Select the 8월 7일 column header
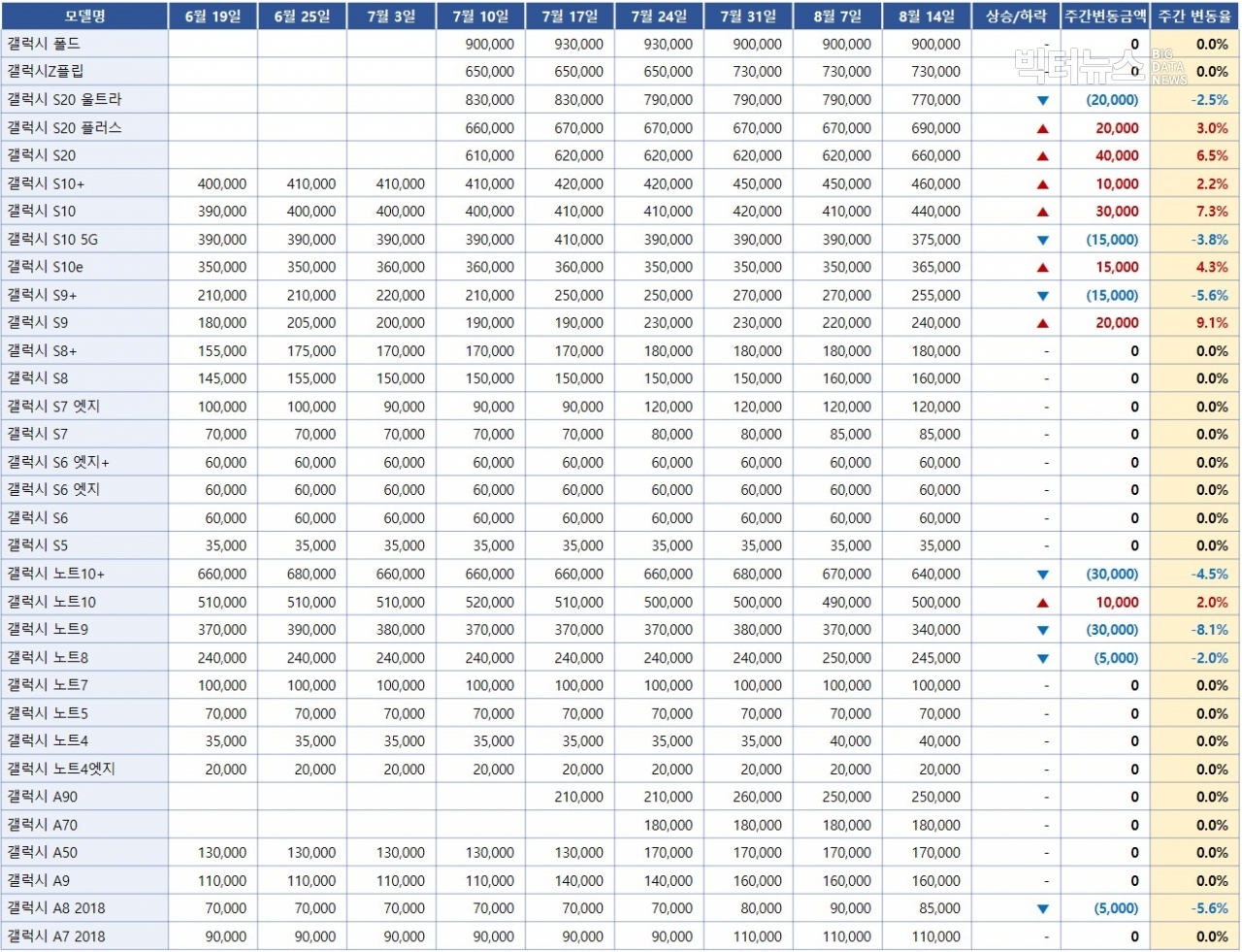 click(837, 16)
